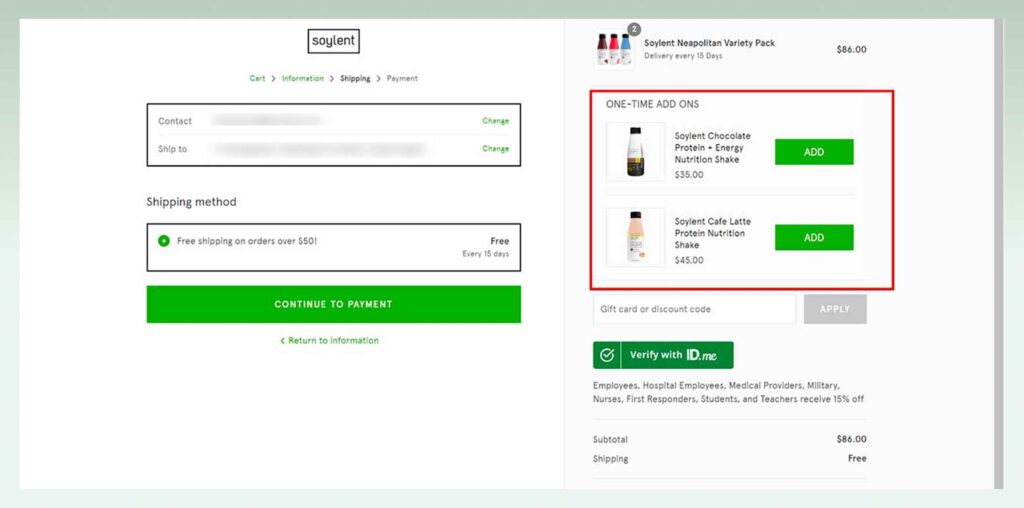Change the Ship to address

[496, 149]
